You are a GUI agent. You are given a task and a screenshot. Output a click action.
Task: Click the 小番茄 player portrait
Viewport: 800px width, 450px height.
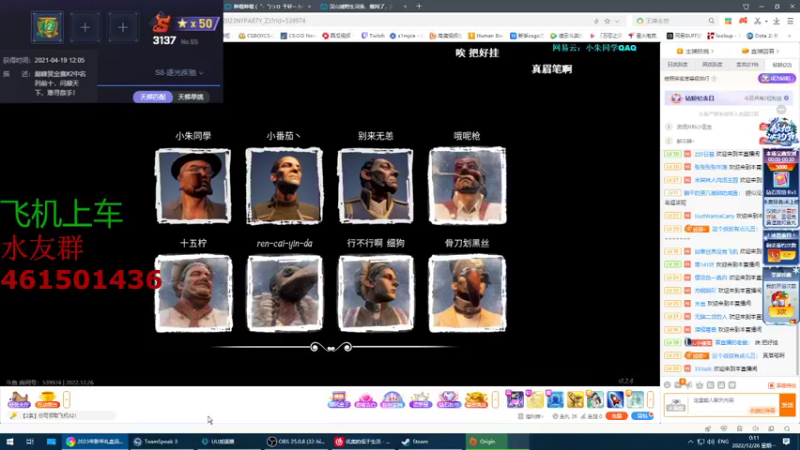coord(284,186)
